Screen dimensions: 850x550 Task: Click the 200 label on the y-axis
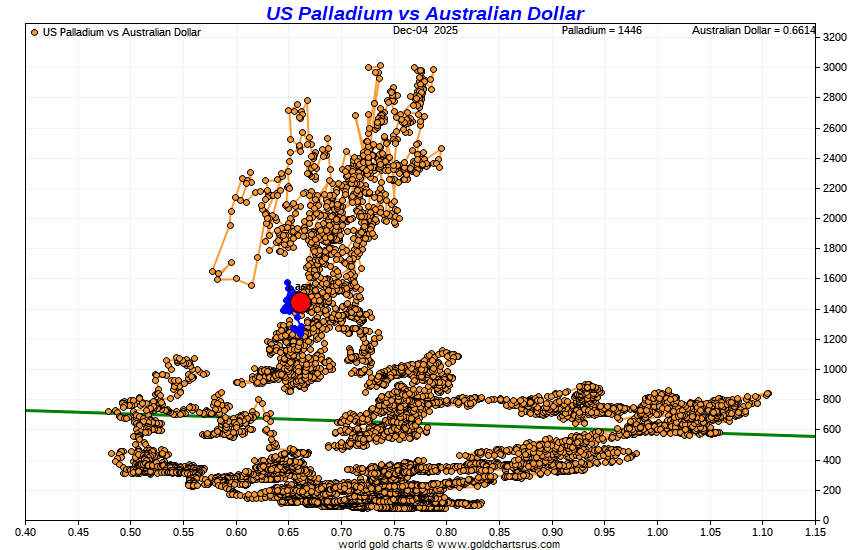coord(832,490)
